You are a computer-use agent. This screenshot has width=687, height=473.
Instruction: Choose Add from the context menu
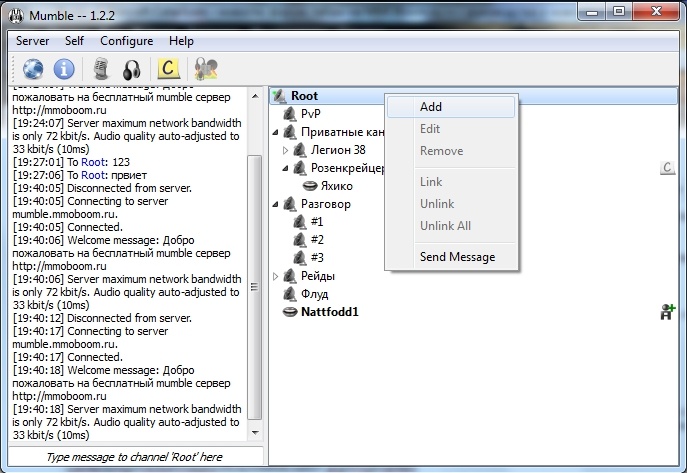click(x=451, y=107)
